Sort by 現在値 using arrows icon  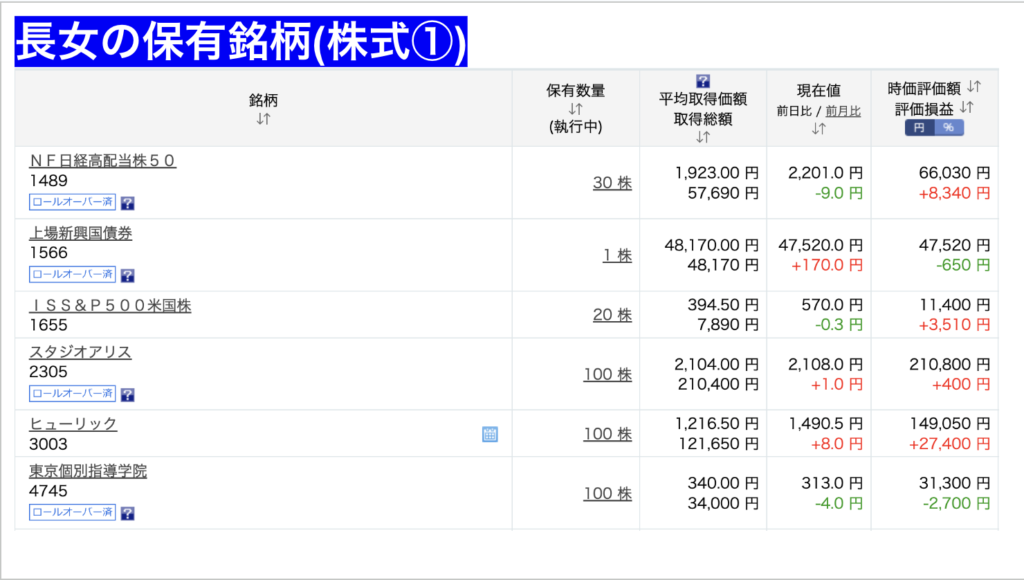point(818,129)
